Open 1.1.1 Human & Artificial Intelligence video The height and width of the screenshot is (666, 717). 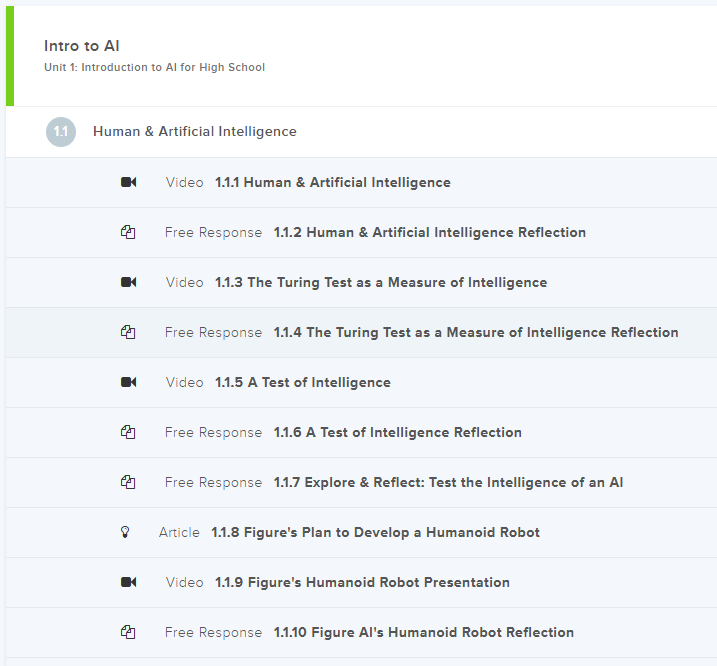coord(332,182)
